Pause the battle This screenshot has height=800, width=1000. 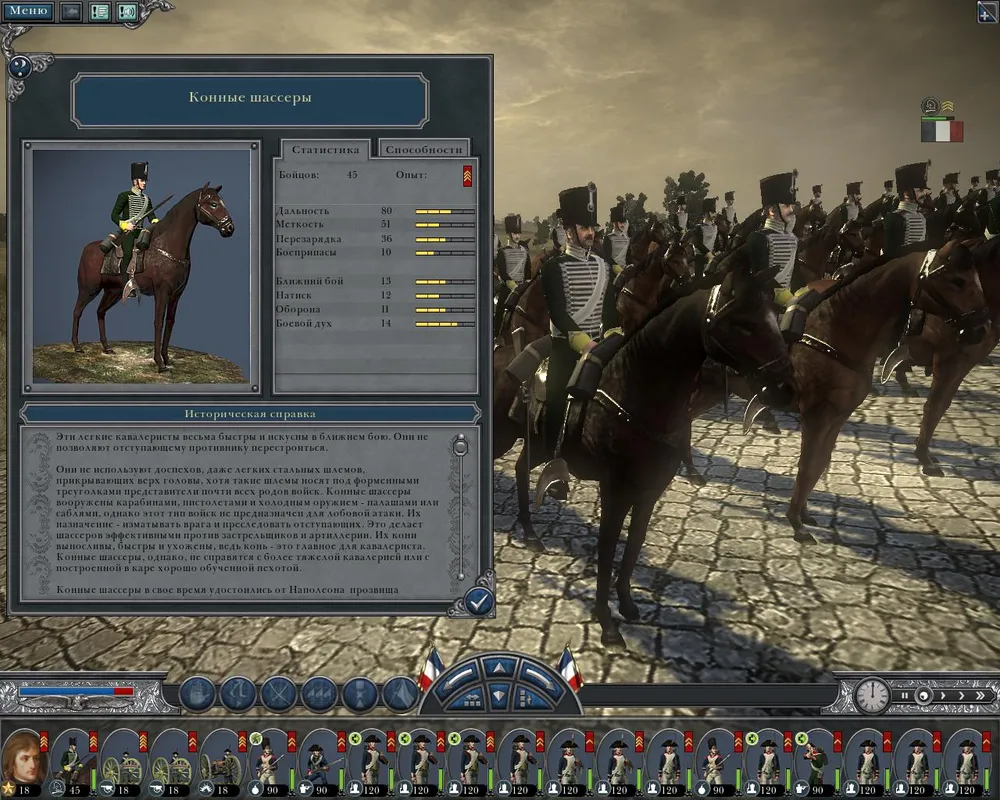pos(904,695)
